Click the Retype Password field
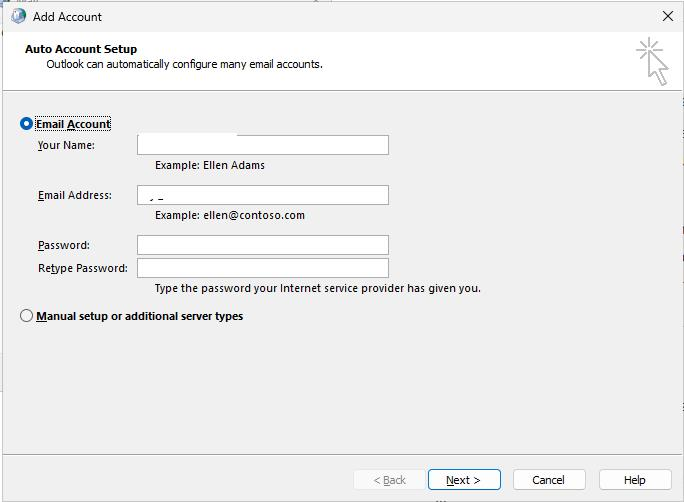 262,268
